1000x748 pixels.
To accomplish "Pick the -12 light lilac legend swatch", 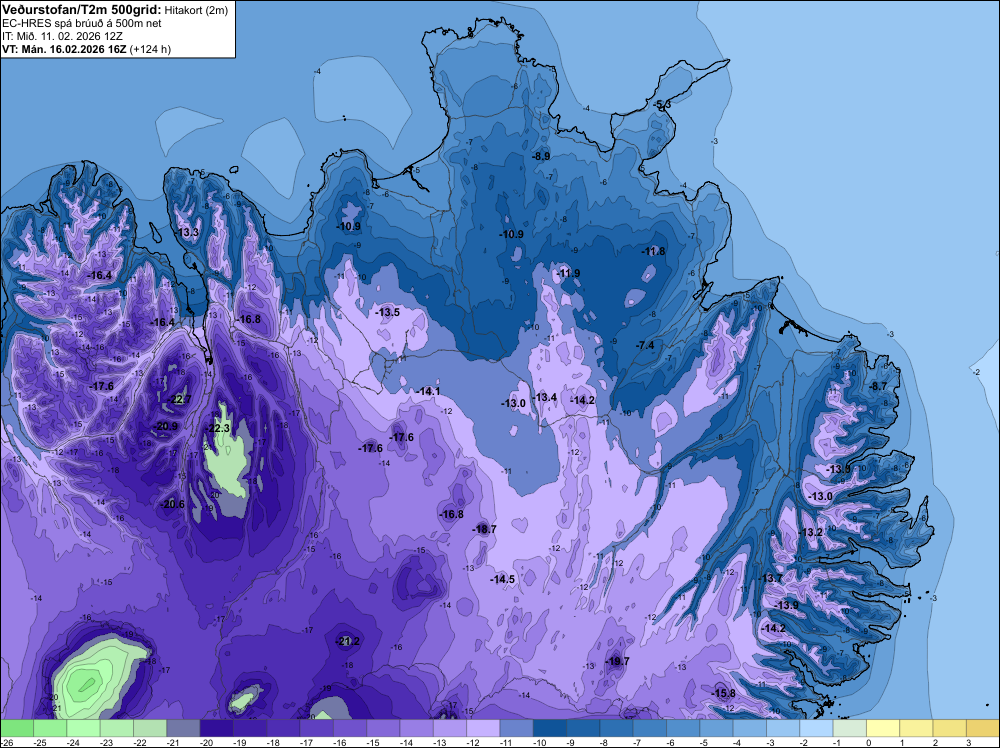I will (483, 728).
